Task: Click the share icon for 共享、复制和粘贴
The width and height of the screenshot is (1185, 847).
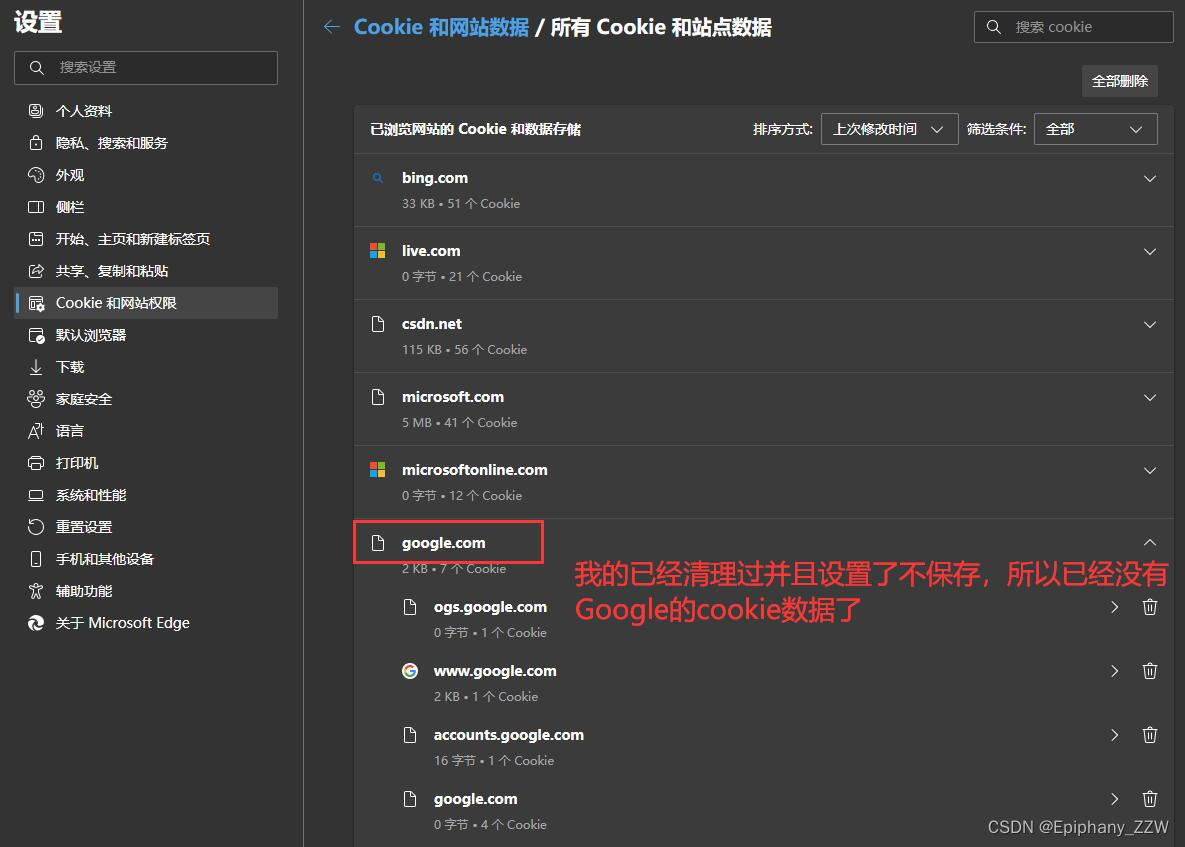Action: [36, 271]
